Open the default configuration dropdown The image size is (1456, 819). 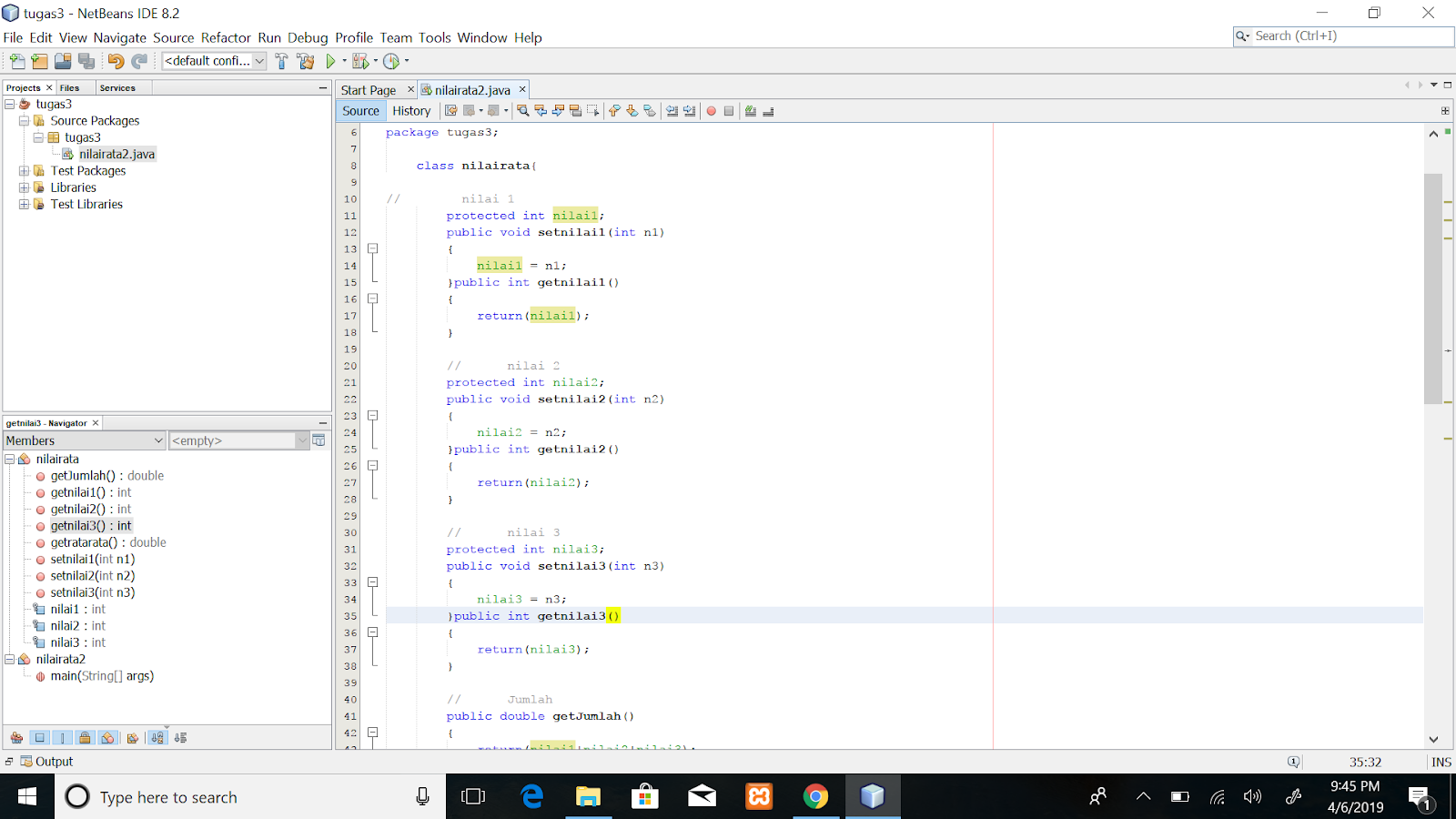[x=259, y=61]
